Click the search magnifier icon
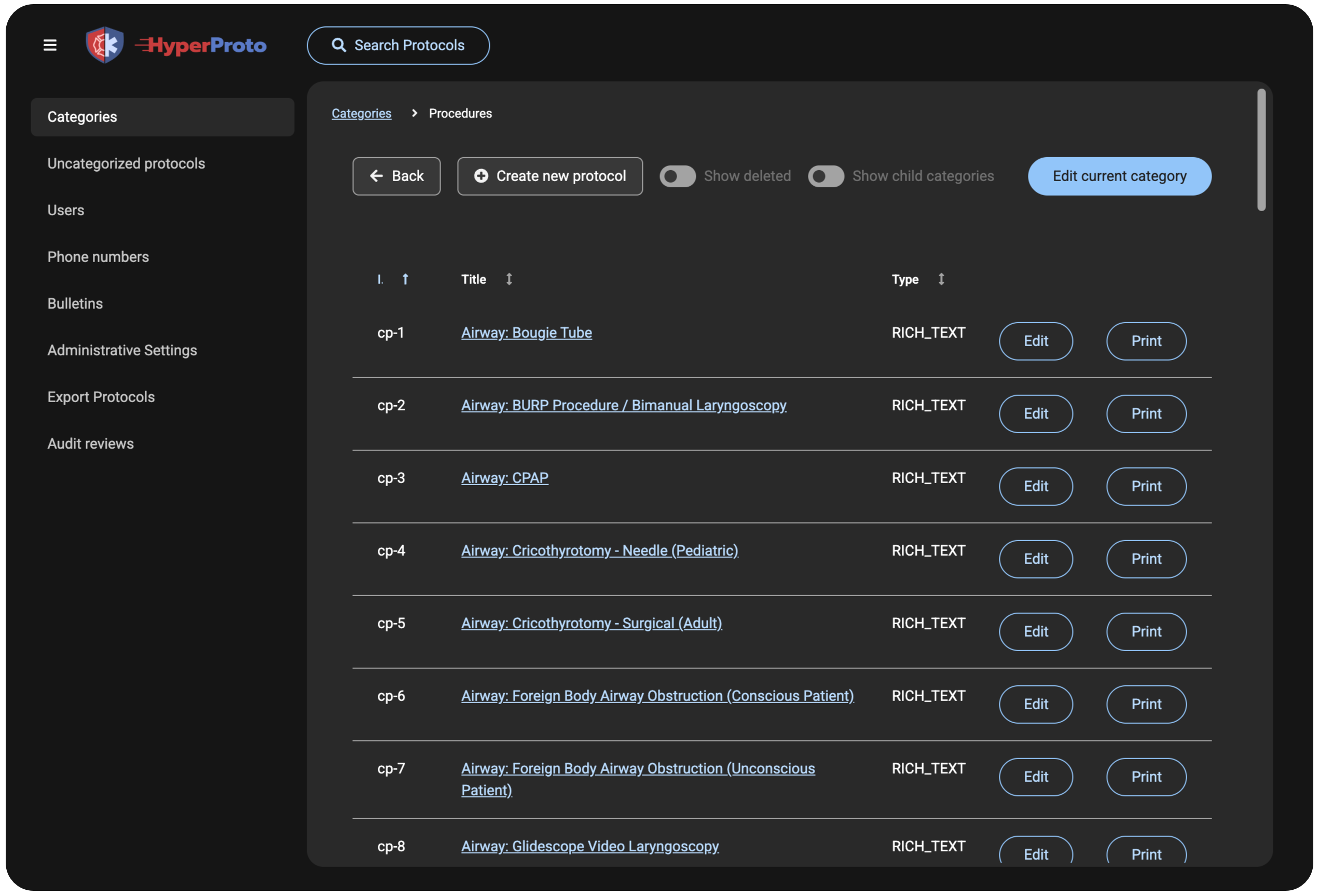1319x896 pixels. [339, 45]
